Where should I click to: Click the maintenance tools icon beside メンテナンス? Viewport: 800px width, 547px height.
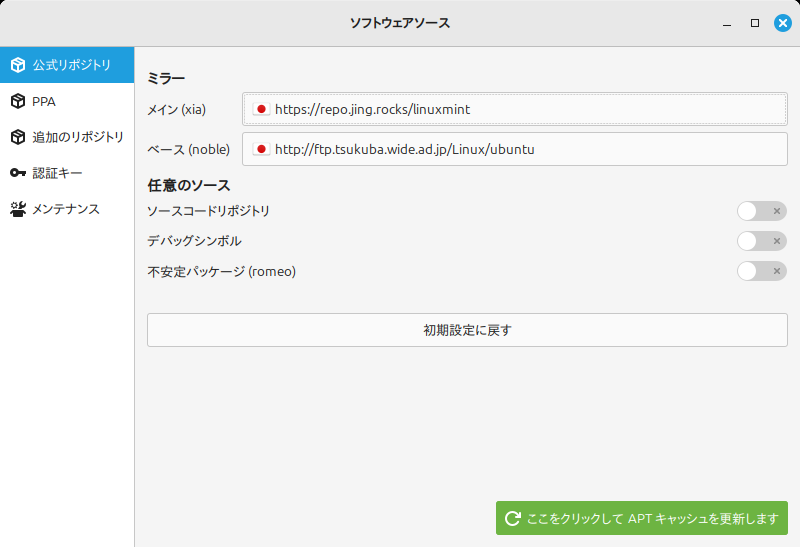pos(18,209)
